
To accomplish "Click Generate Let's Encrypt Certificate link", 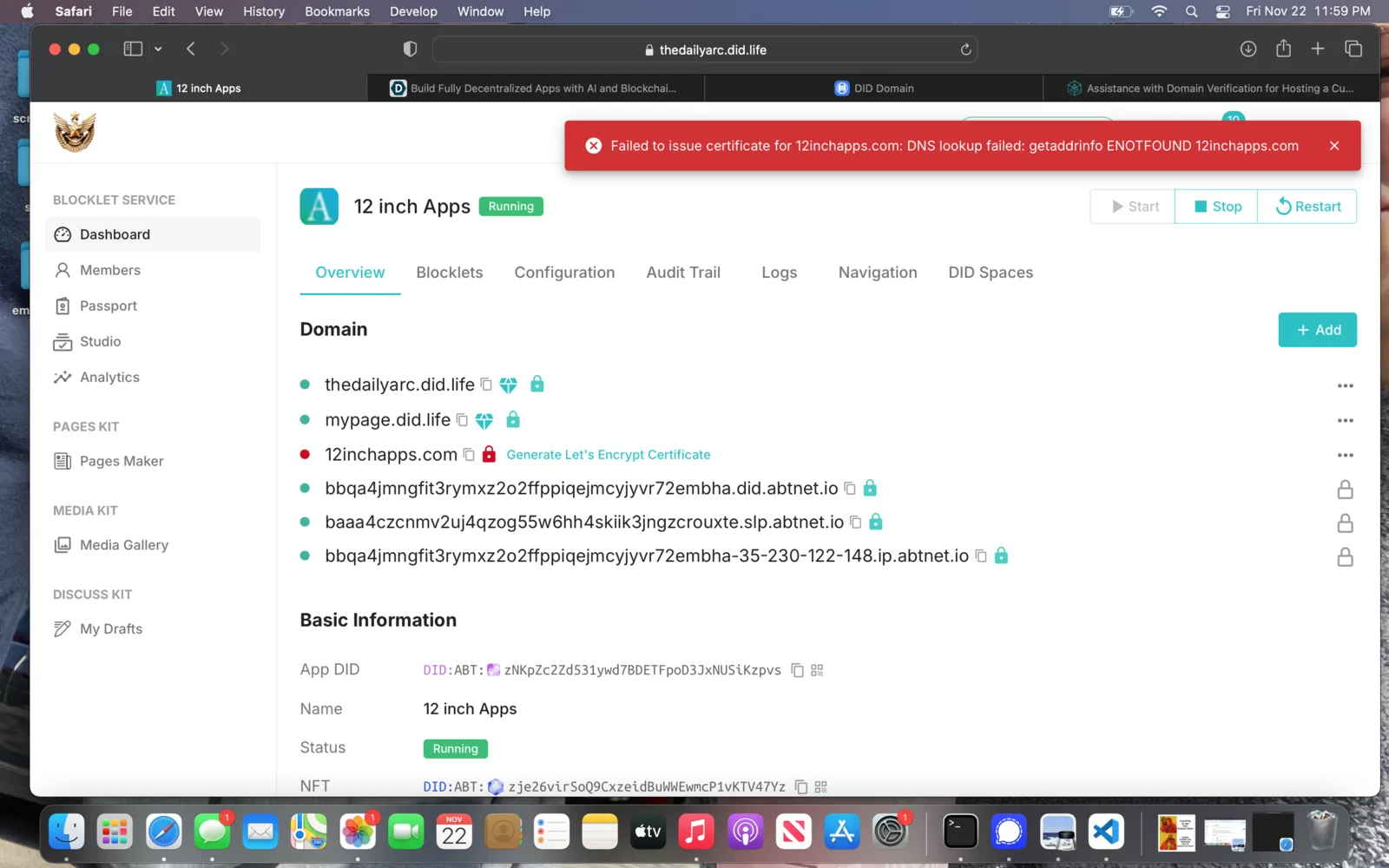I will click(x=609, y=455).
